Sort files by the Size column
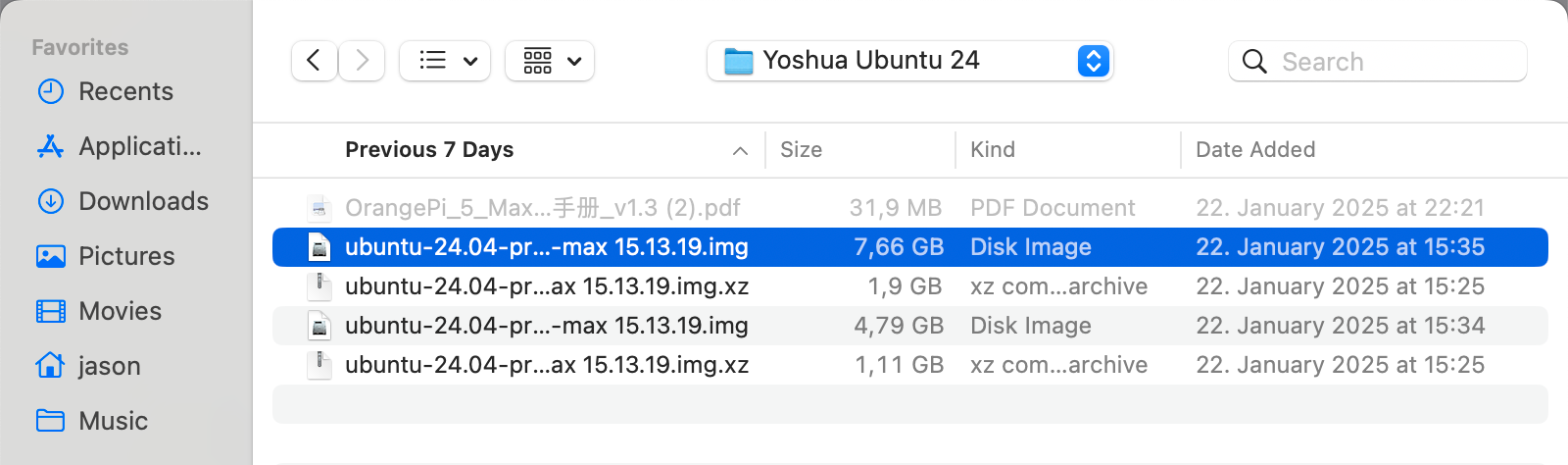 point(801,150)
